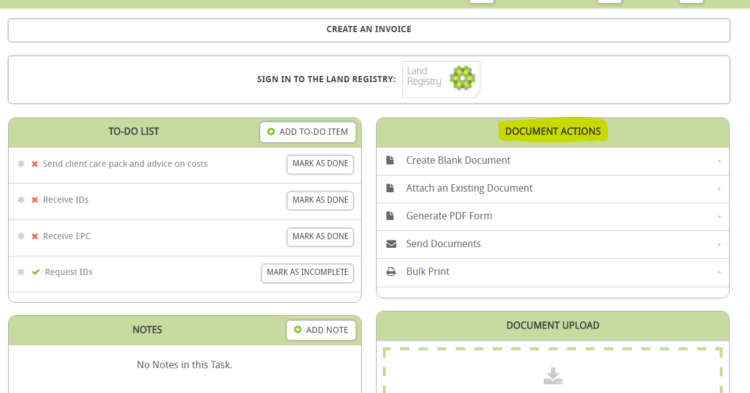Add a new to-do item
This screenshot has width=750, height=393.
tap(308, 132)
